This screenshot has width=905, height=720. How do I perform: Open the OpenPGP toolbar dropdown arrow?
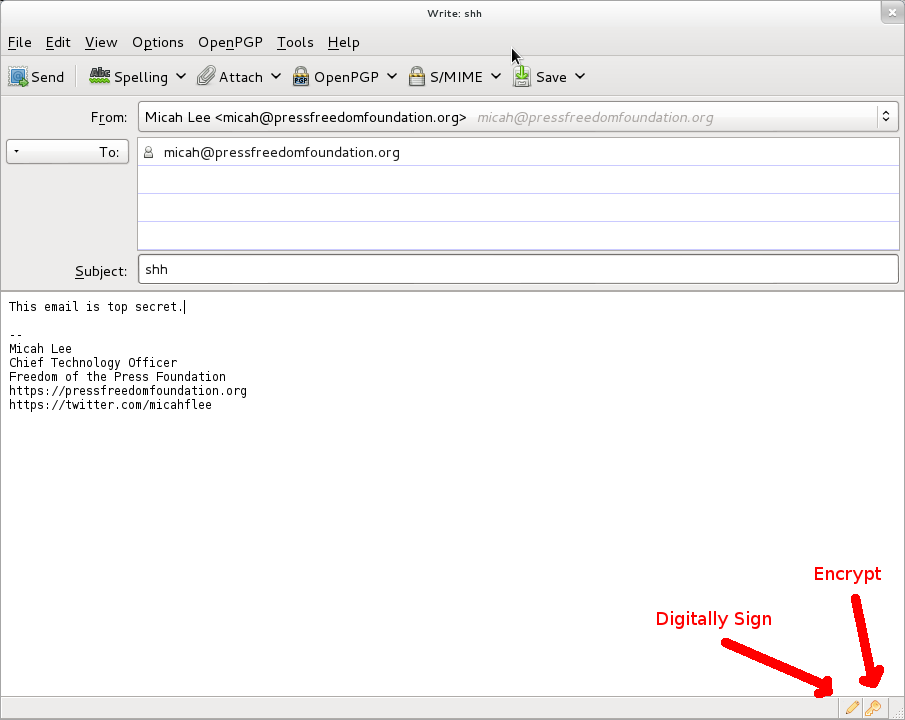(392, 76)
